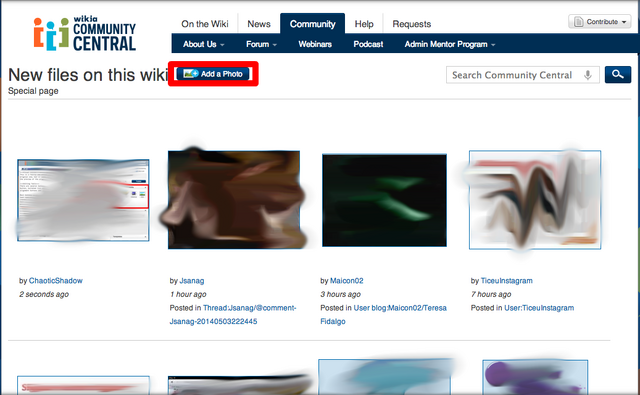Click the 'Special page' subtitle
The width and height of the screenshot is (640, 395).
[x=33, y=91]
